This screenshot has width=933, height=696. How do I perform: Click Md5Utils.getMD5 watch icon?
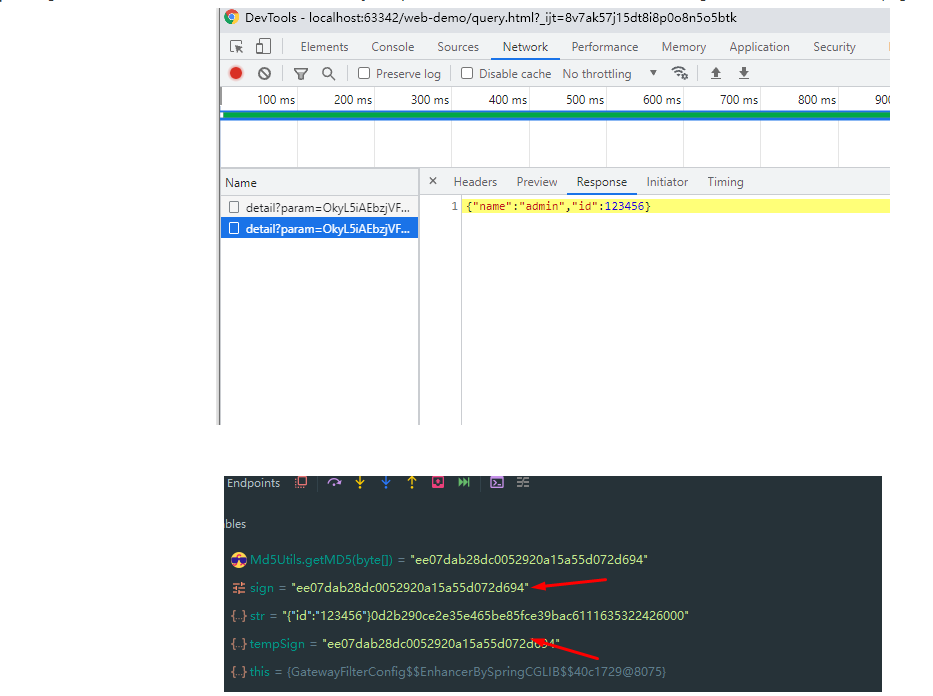coord(239,559)
